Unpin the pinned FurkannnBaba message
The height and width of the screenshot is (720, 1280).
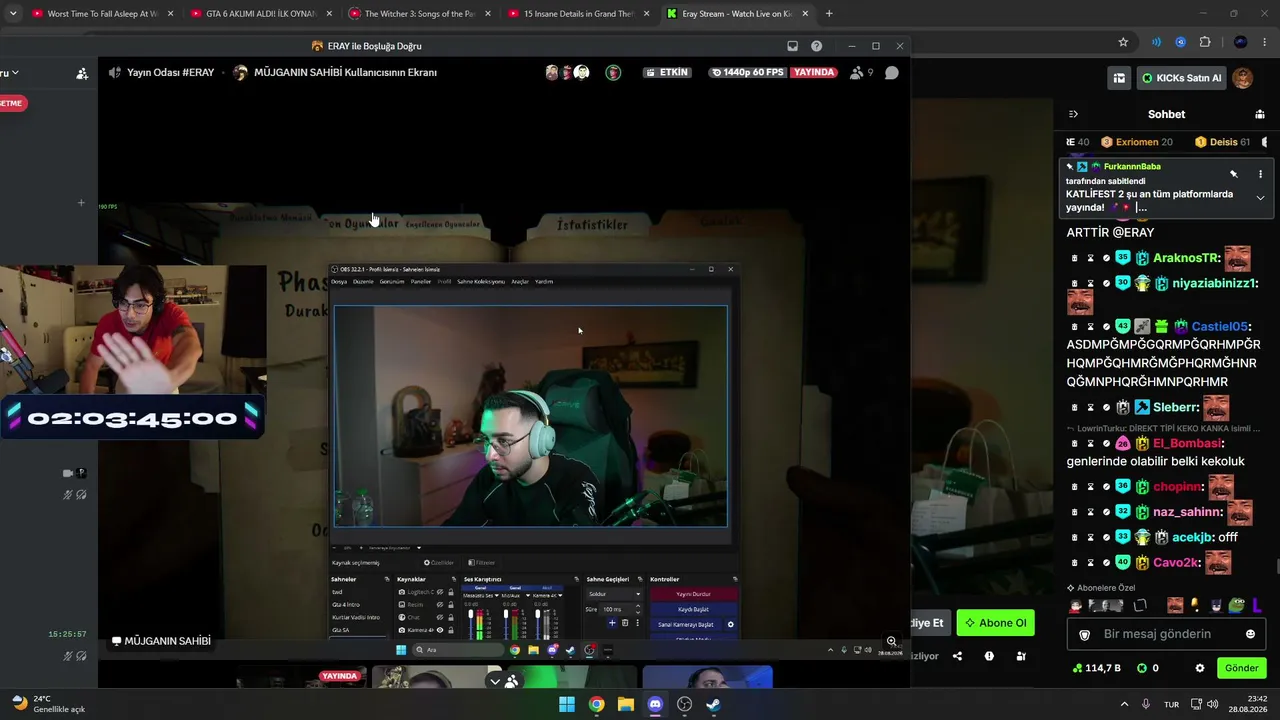(x=1234, y=174)
